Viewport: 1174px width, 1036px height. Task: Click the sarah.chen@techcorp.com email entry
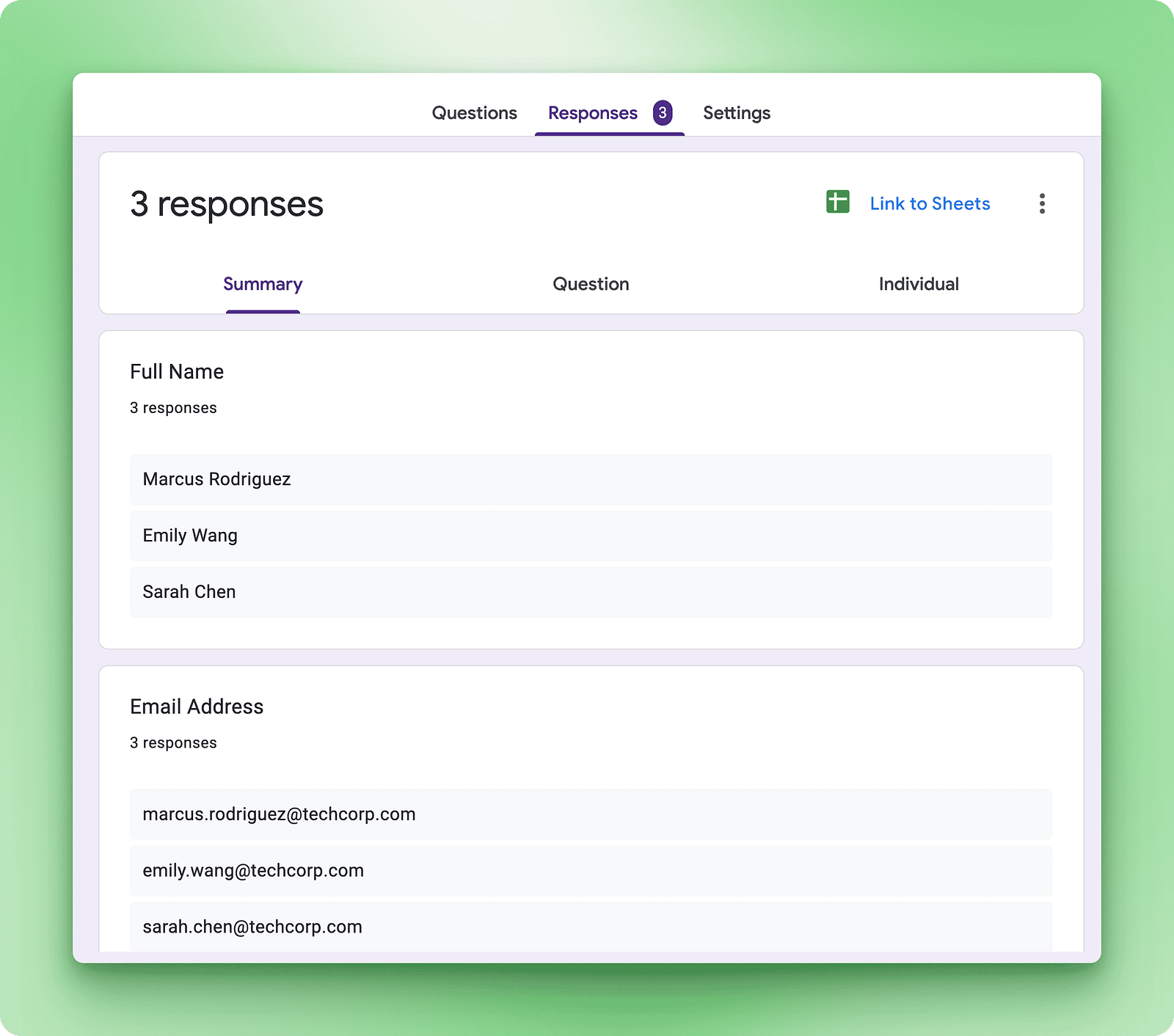[252, 927]
